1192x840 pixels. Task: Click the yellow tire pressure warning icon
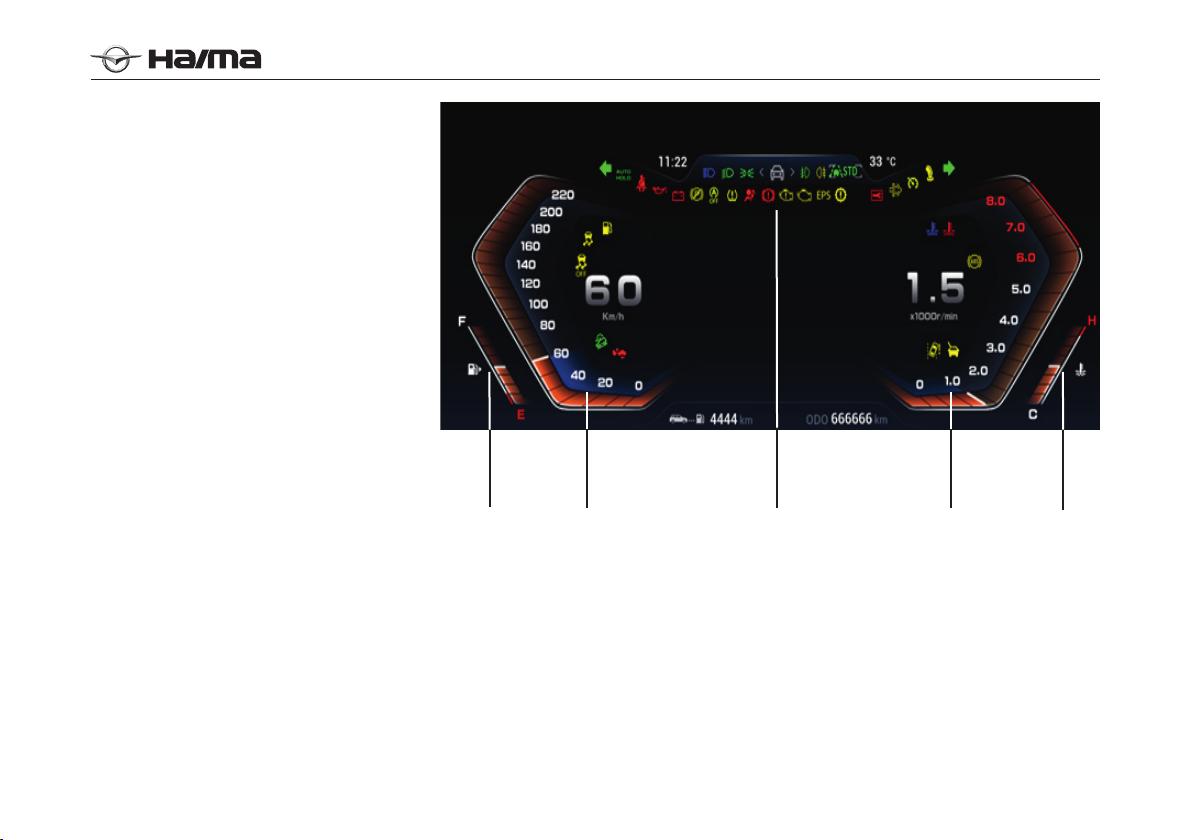(732, 195)
